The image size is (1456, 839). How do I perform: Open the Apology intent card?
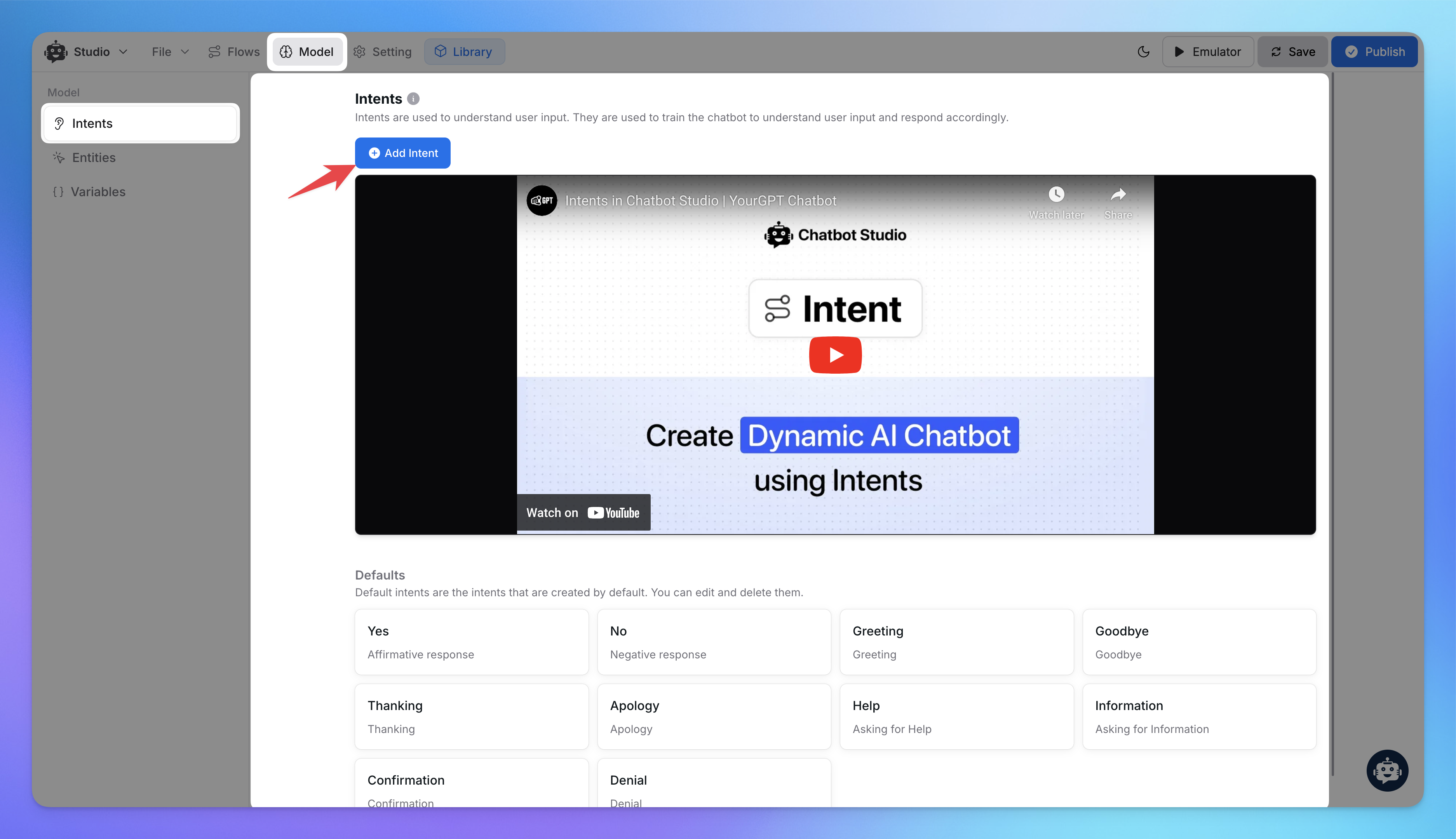point(714,716)
